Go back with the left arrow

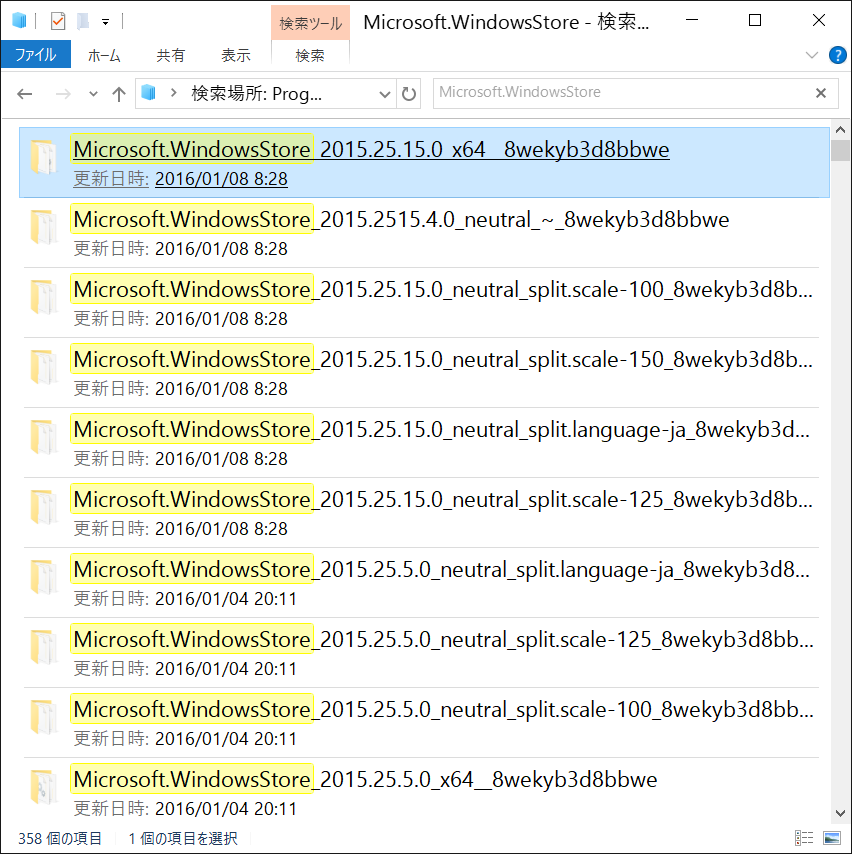tap(25, 94)
